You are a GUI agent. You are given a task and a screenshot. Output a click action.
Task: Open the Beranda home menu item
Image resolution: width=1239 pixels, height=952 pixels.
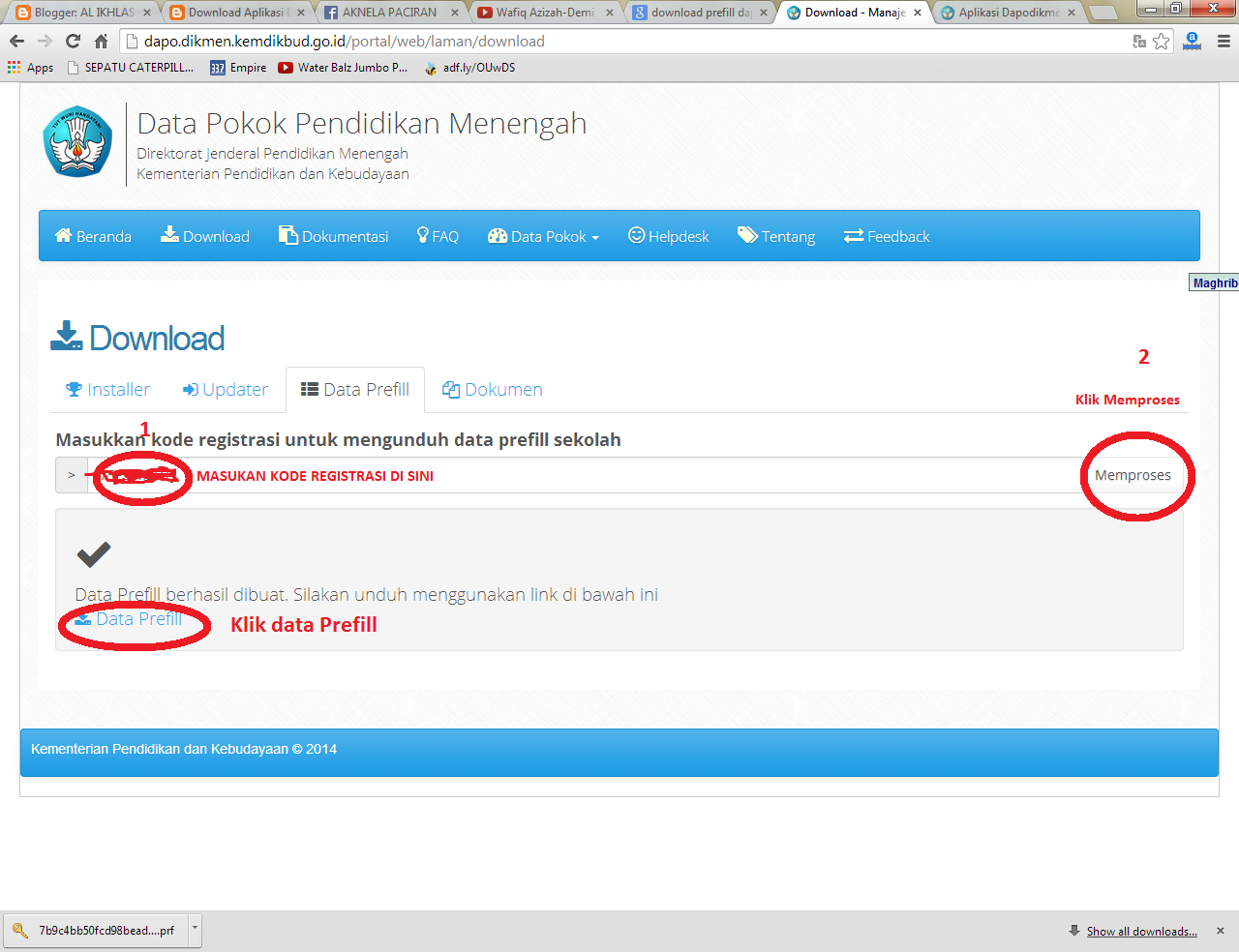coord(93,236)
